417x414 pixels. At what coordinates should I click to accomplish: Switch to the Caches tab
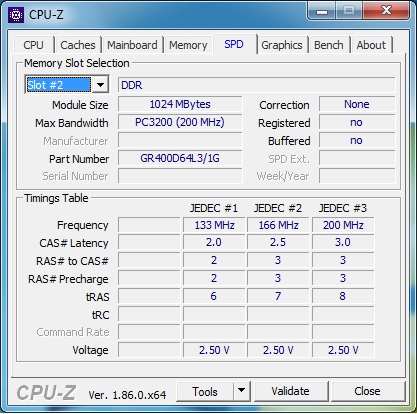tap(78, 45)
